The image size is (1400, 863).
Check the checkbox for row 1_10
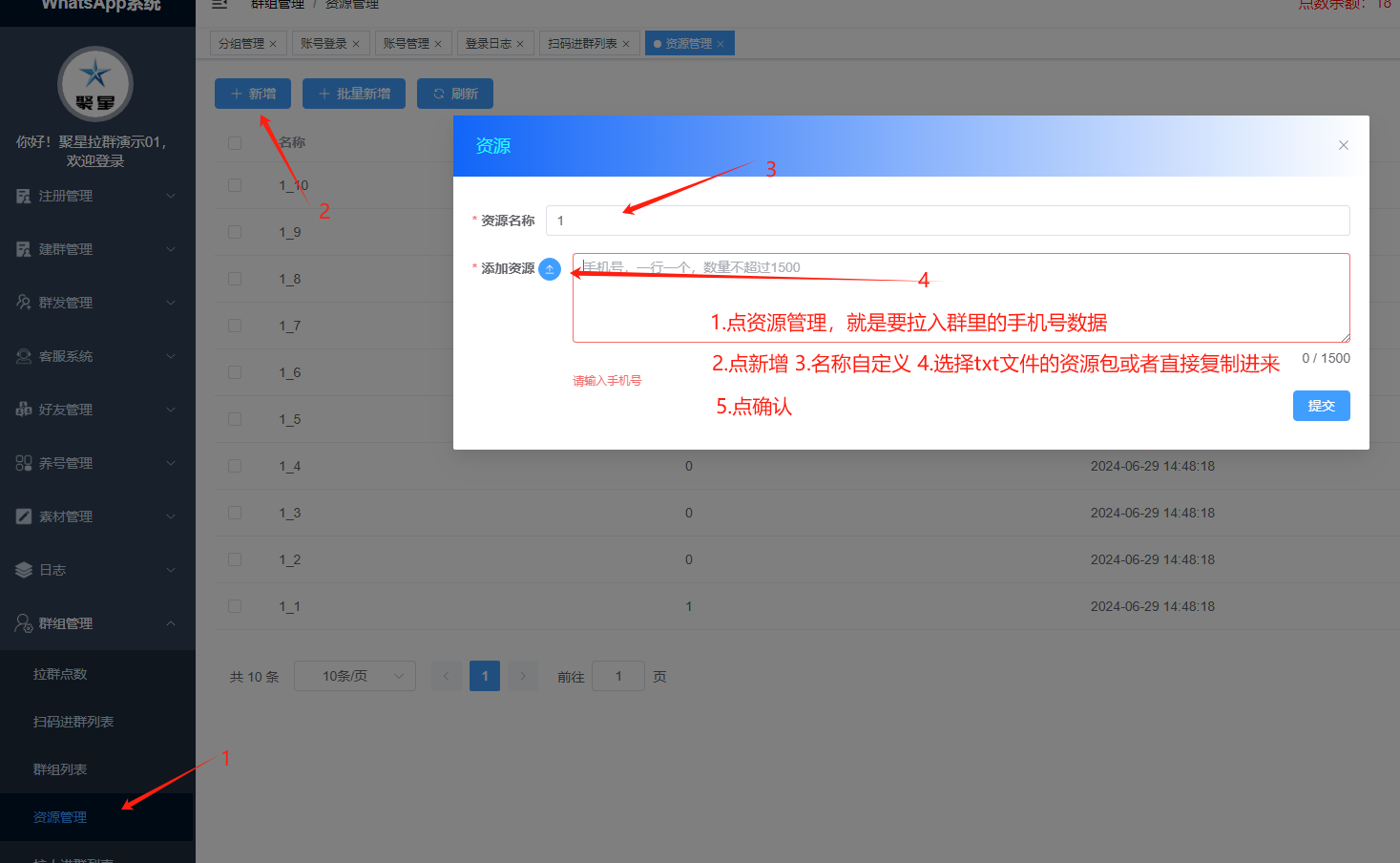234,185
